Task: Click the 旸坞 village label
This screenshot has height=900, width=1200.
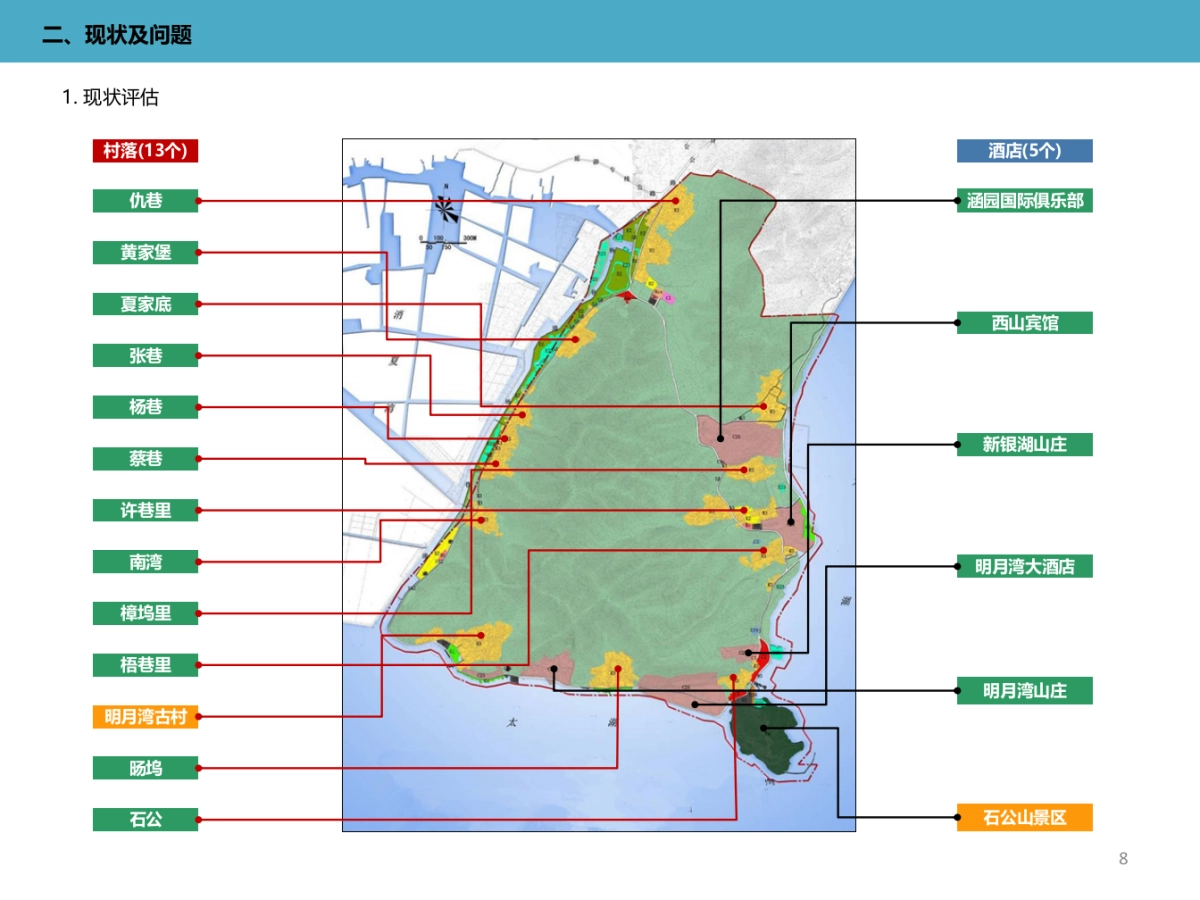Action: (146, 768)
